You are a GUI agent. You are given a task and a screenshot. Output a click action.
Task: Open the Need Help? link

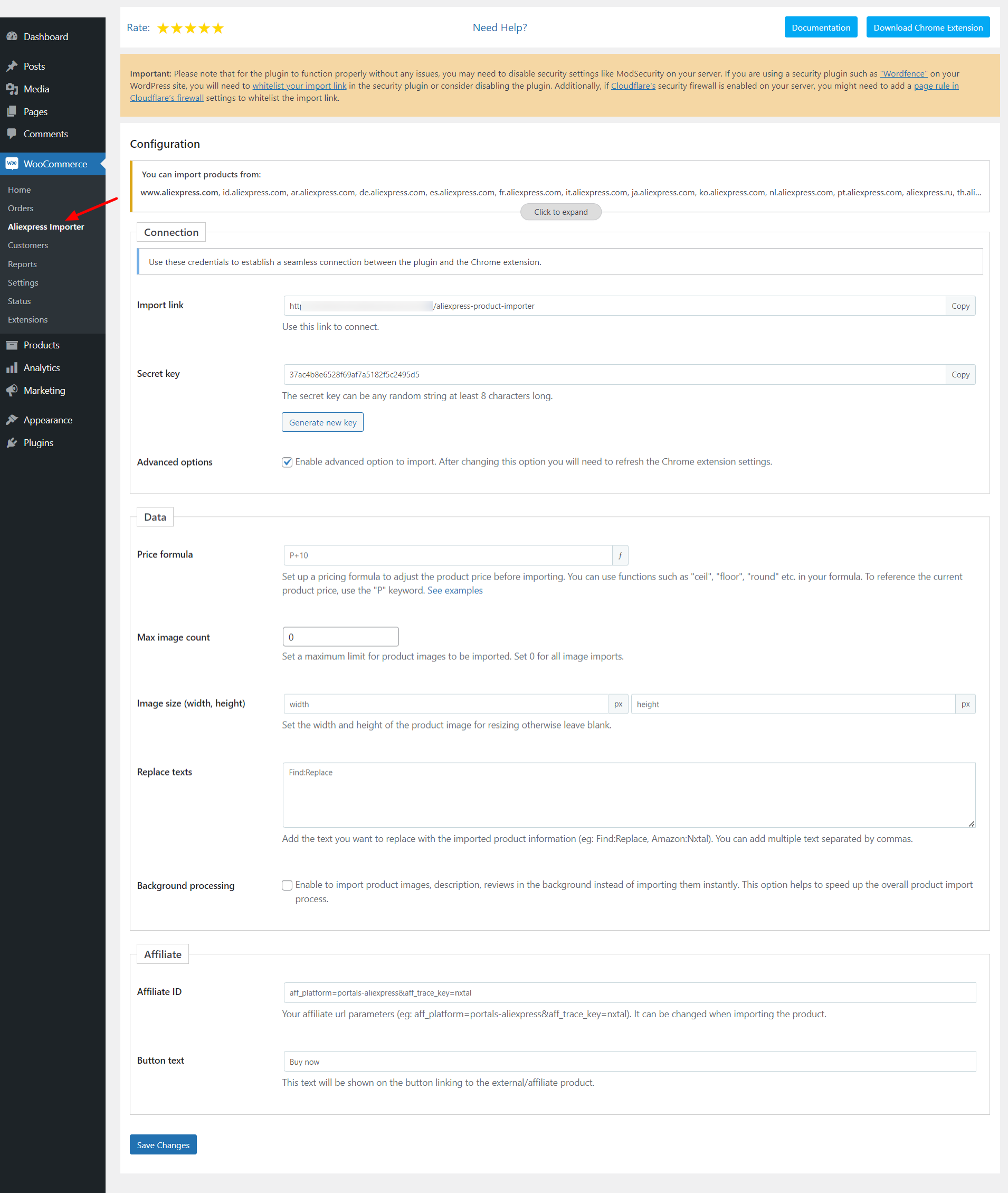(499, 27)
